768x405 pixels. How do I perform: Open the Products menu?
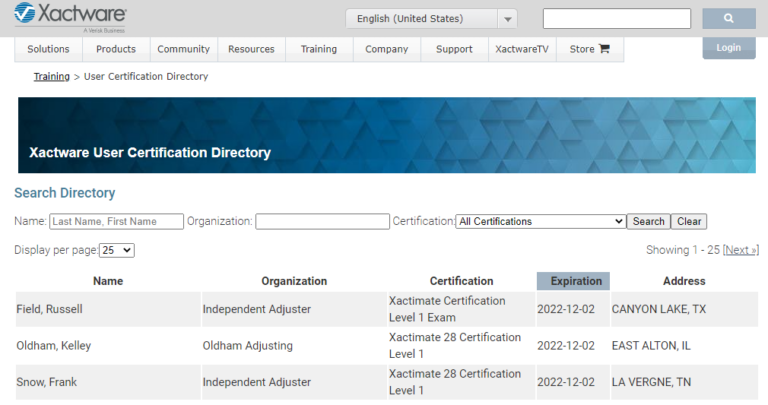pos(116,49)
